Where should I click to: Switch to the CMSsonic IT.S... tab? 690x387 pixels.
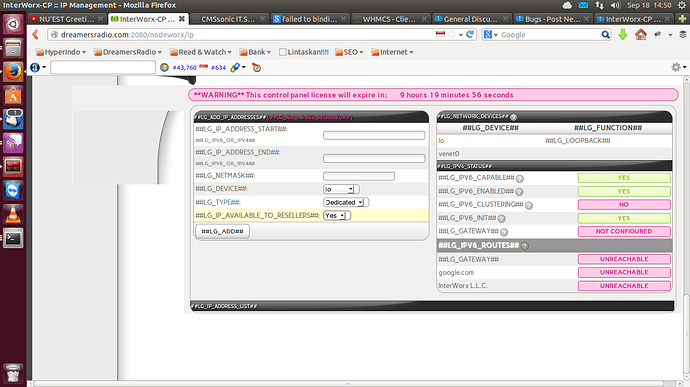229,19
